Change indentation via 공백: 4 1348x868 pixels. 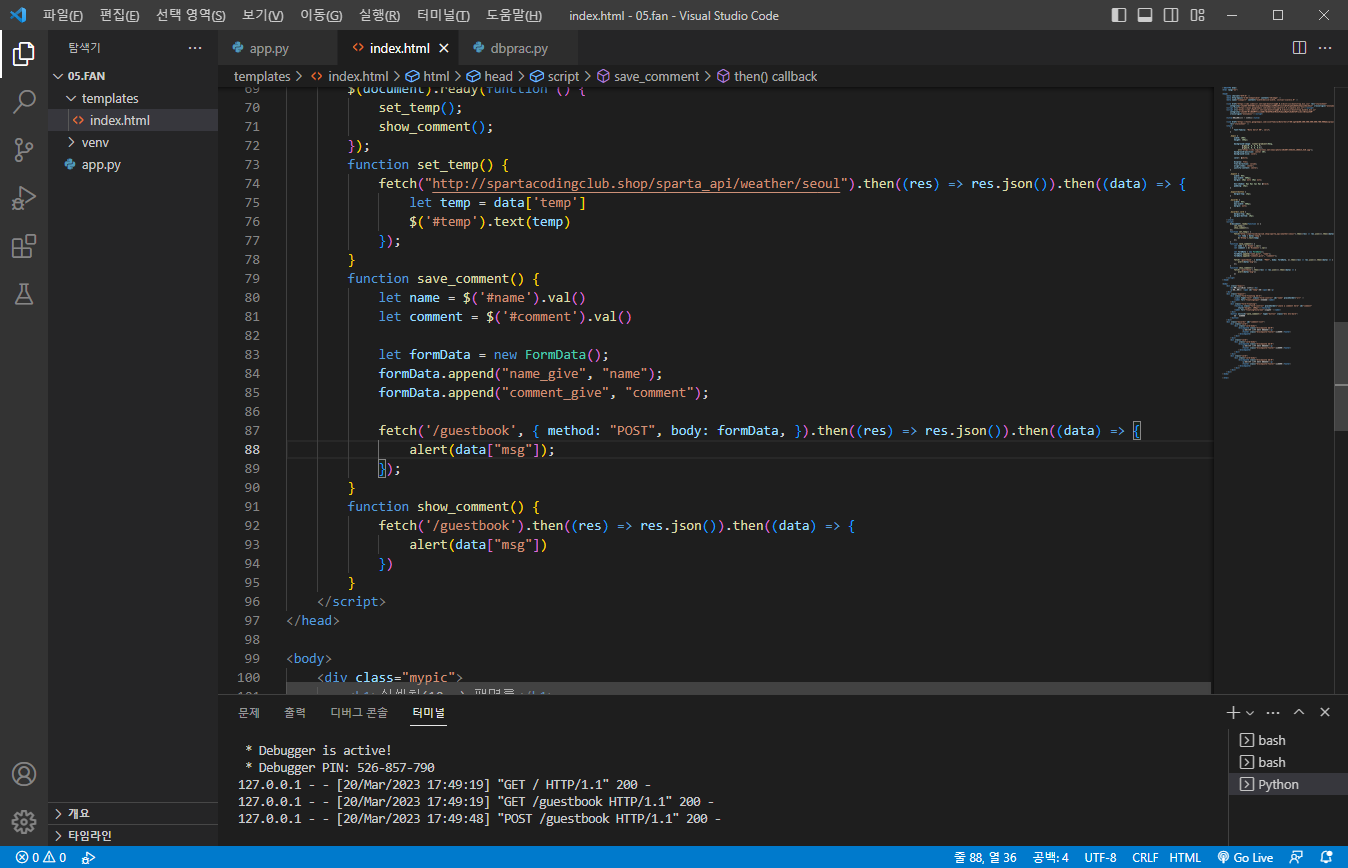tap(1050, 857)
